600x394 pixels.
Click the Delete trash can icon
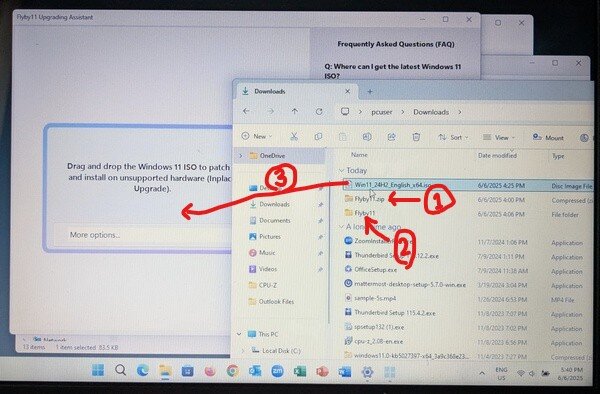click(416, 137)
